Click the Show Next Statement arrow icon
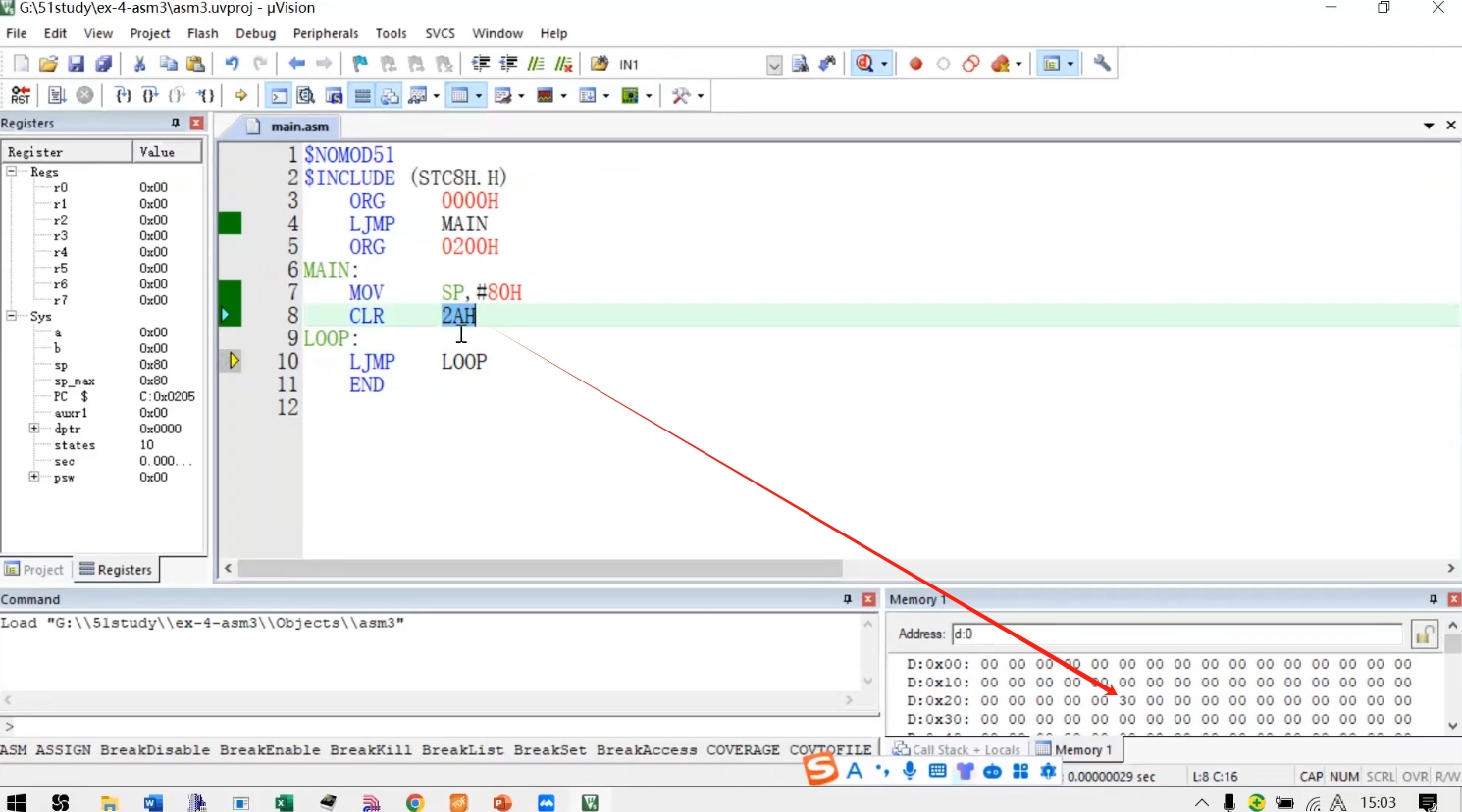 pyautogui.click(x=240, y=95)
